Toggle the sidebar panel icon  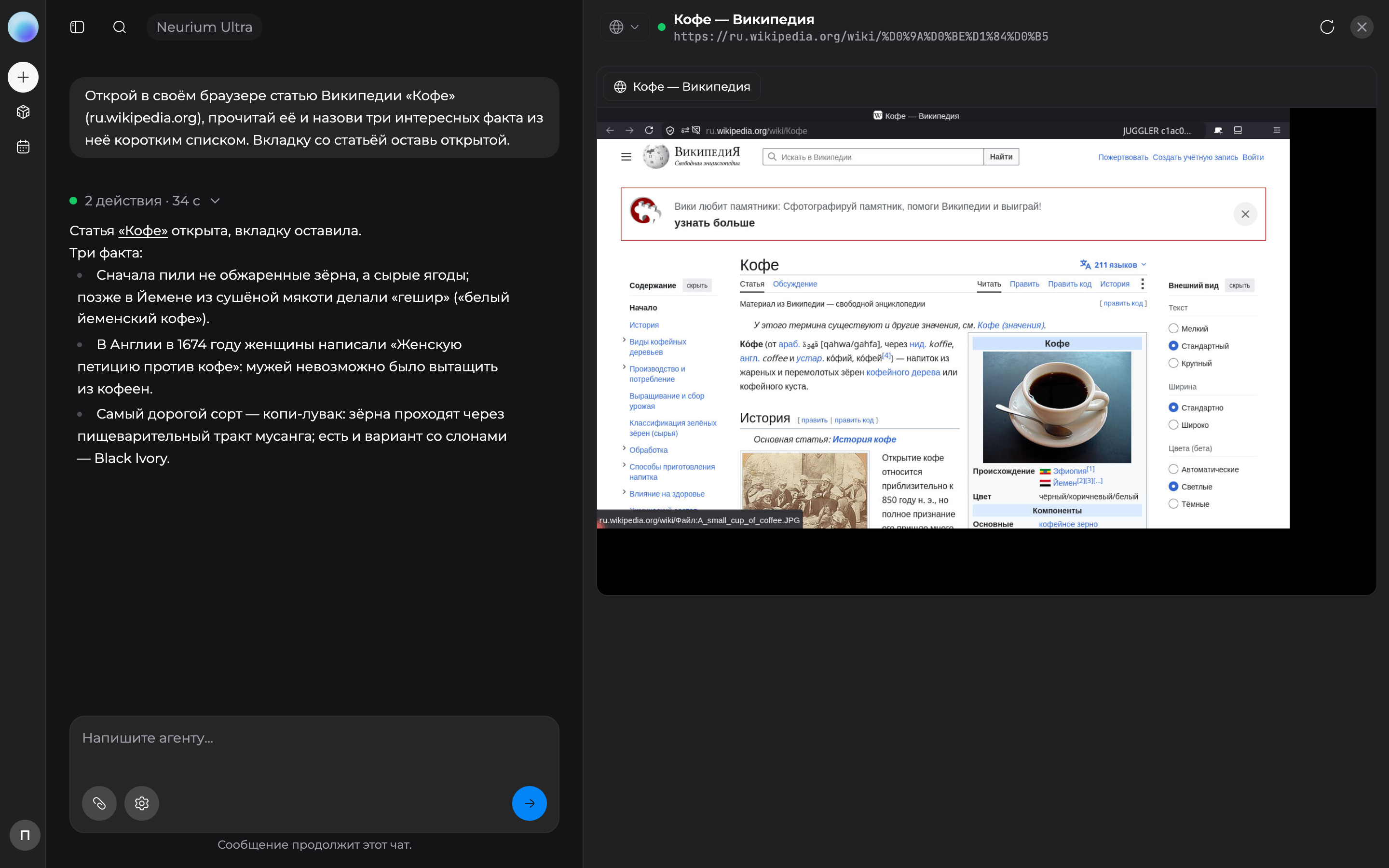[x=77, y=27]
